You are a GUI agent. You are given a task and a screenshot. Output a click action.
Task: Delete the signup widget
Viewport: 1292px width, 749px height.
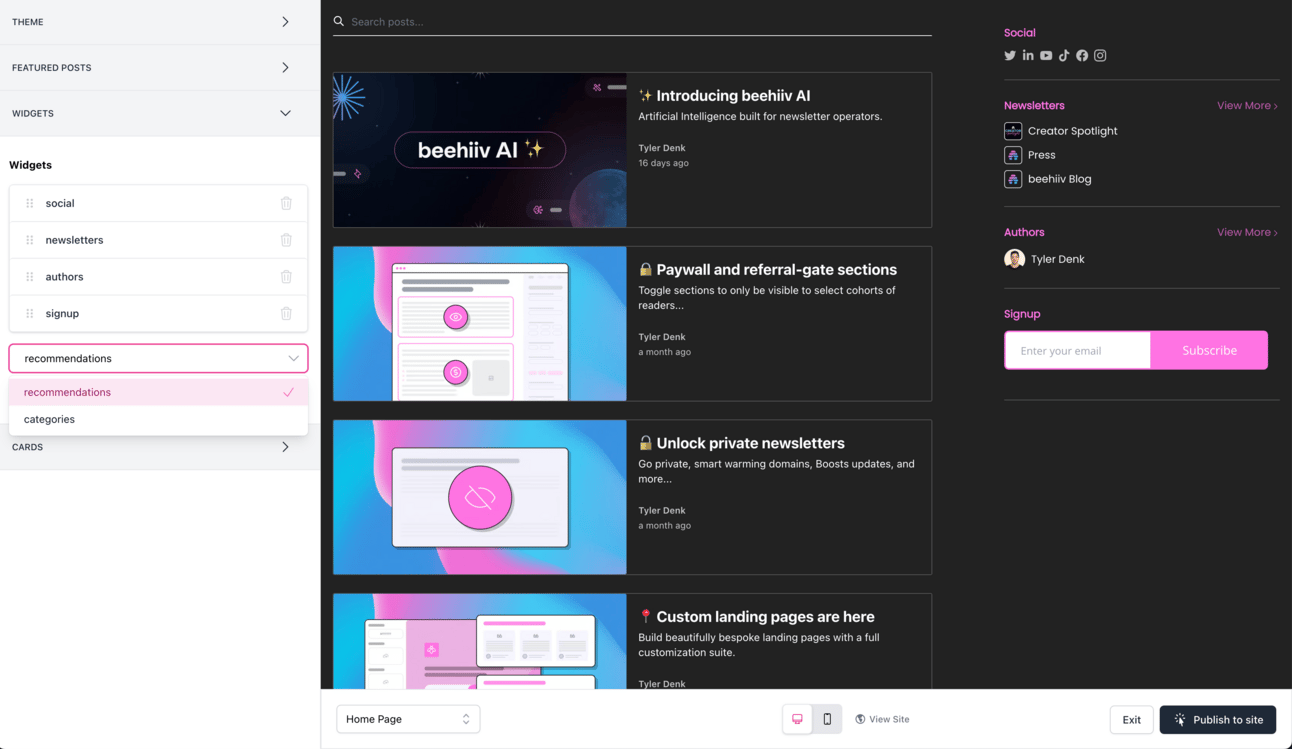[286, 313]
